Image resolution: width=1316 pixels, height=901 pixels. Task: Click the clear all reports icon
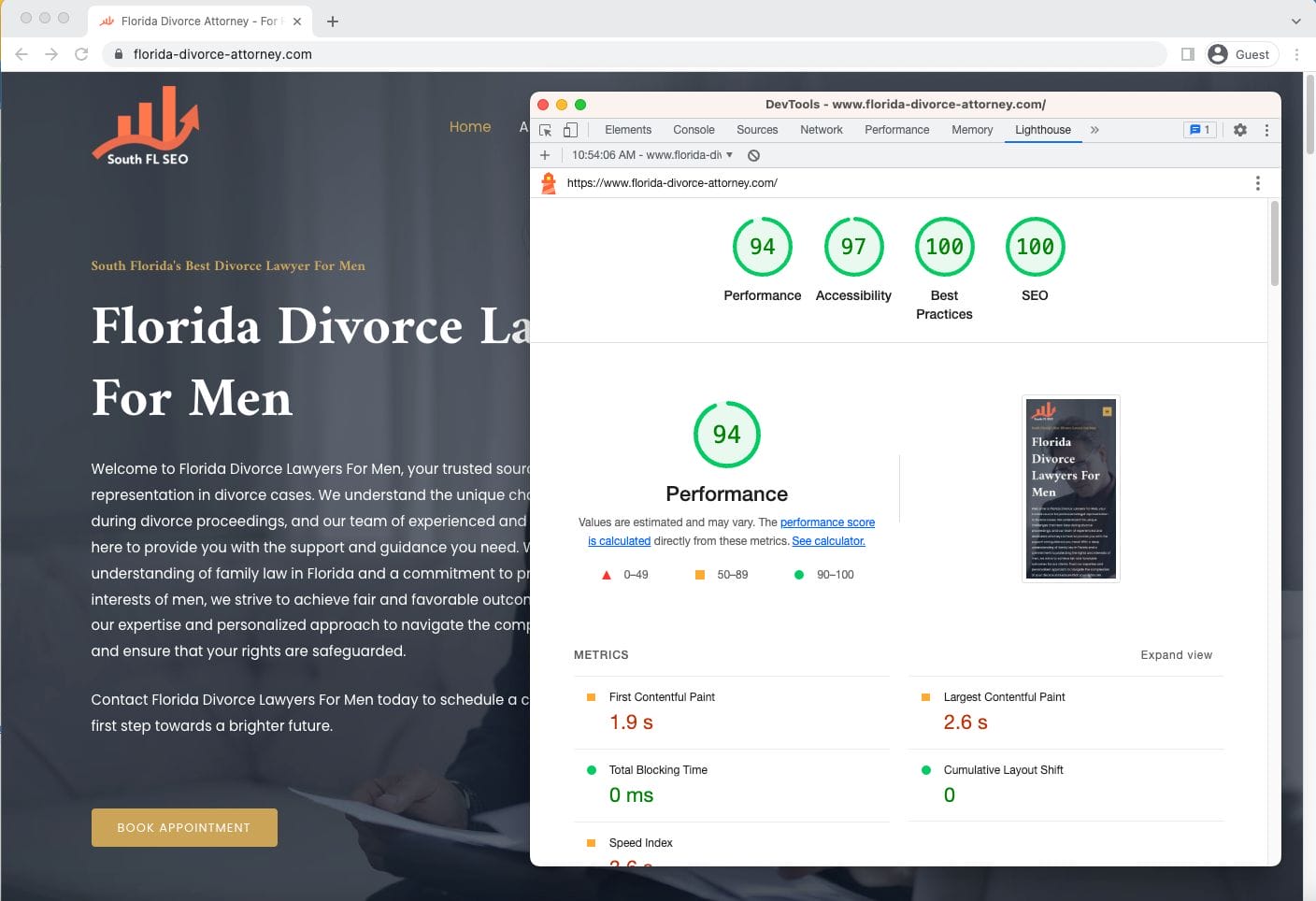tap(753, 155)
